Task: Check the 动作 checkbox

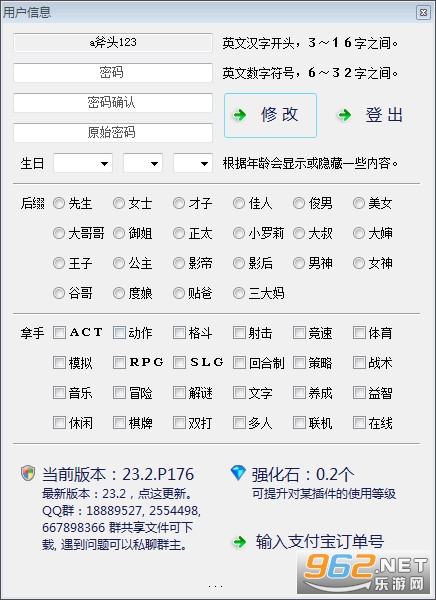Action: click(x=119, y=333)
